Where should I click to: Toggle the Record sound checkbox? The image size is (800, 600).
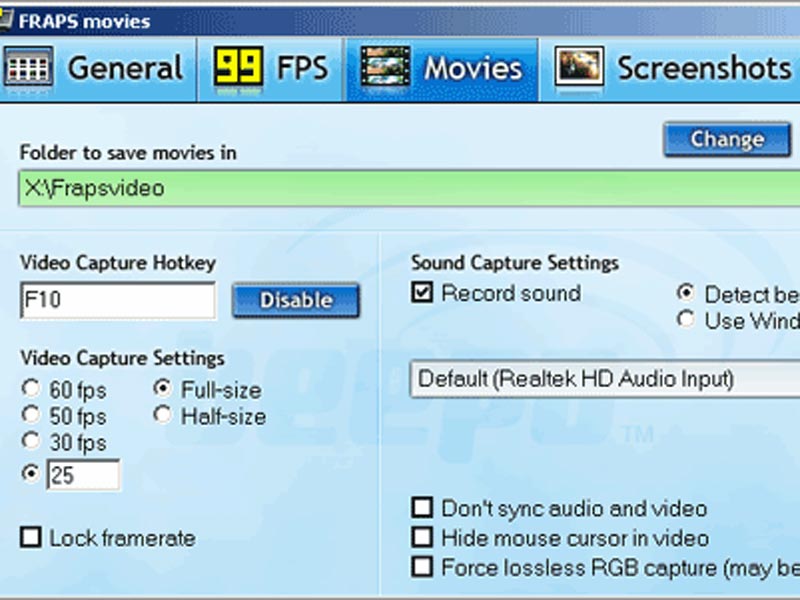click(423, 293)
